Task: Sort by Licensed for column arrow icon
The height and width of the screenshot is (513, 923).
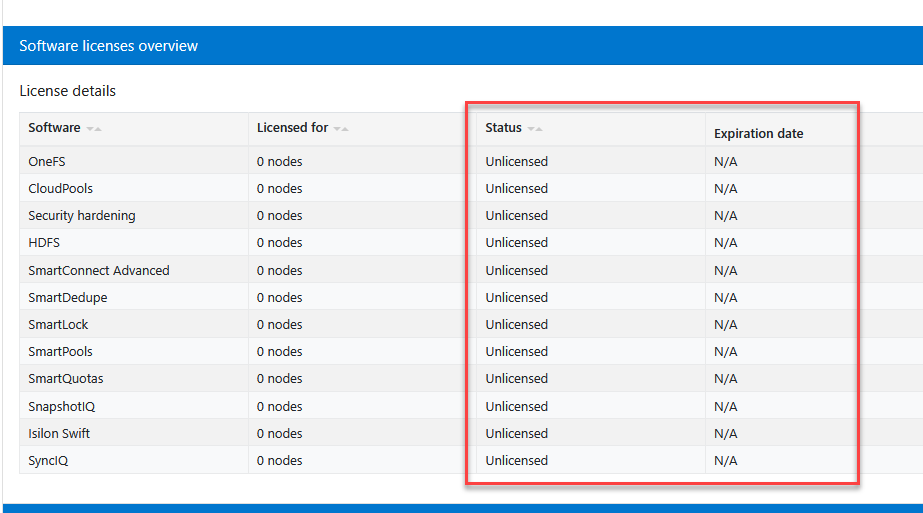Action: pos(341,129)
